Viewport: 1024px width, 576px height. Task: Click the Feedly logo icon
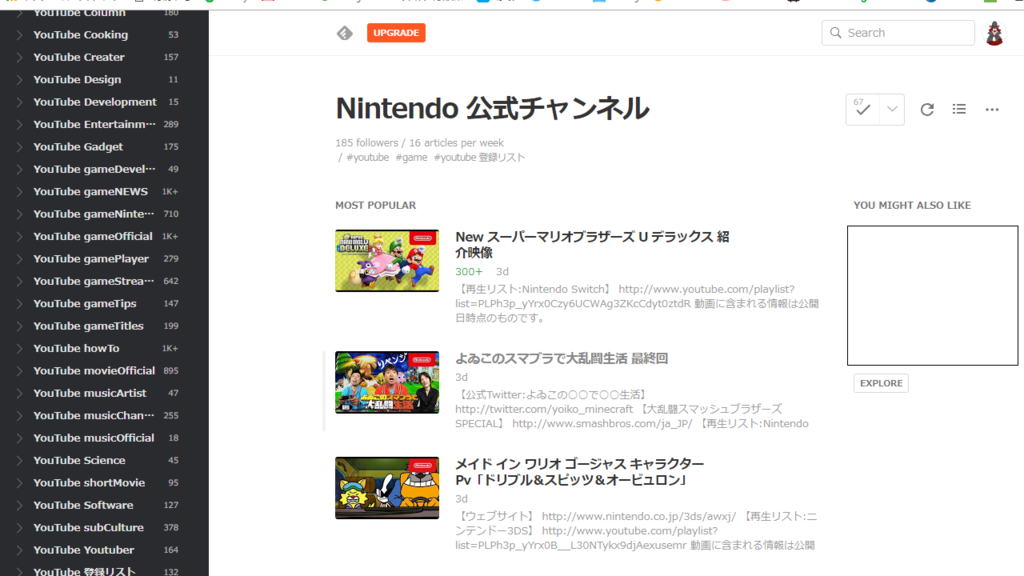(345, 33)
